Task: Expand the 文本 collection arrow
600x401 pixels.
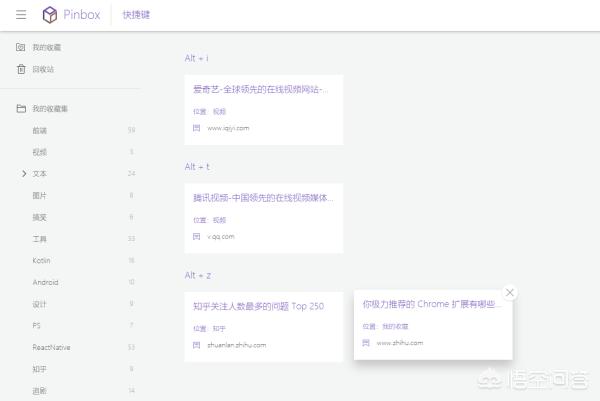Action: 23,174
